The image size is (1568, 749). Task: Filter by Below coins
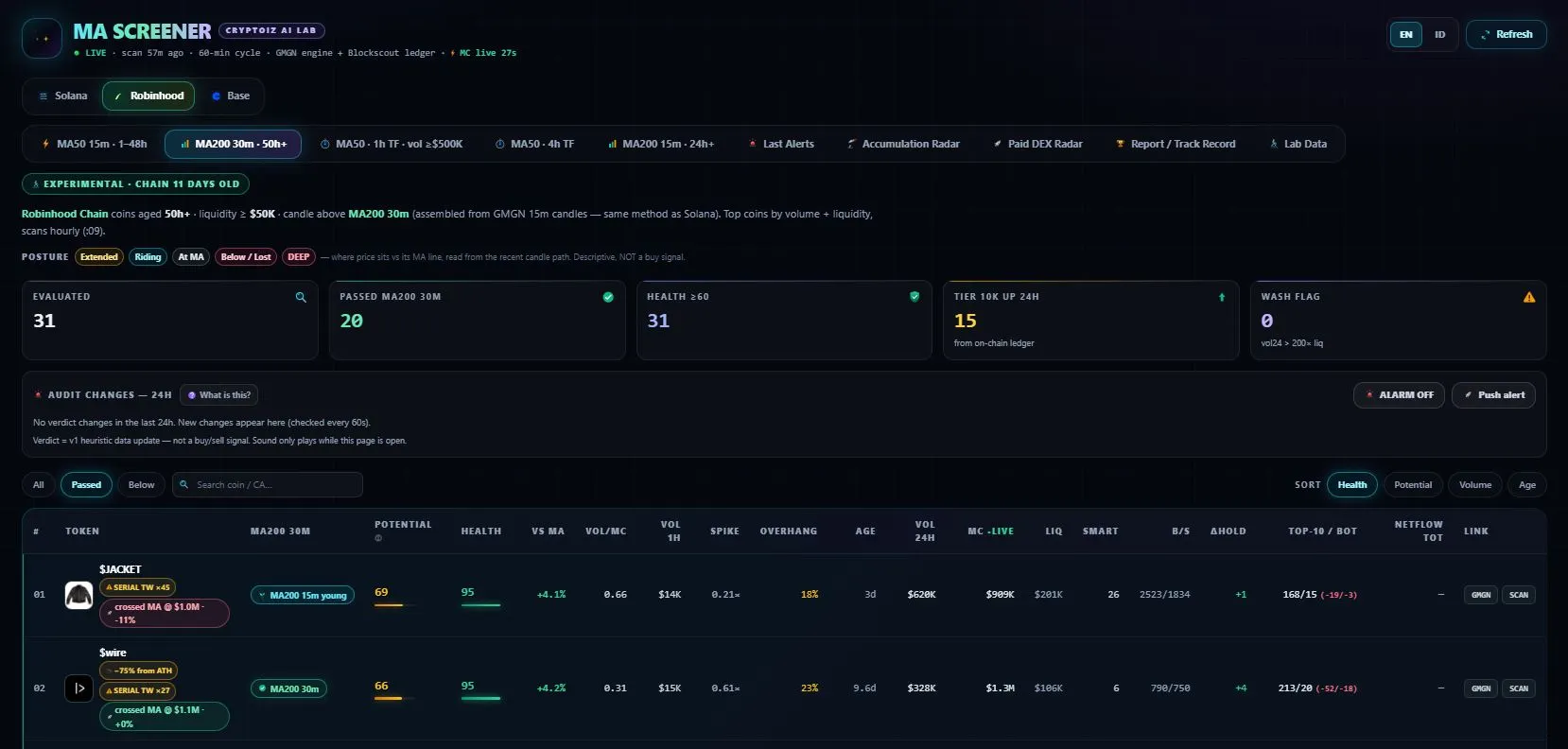[x=142, y=485]
